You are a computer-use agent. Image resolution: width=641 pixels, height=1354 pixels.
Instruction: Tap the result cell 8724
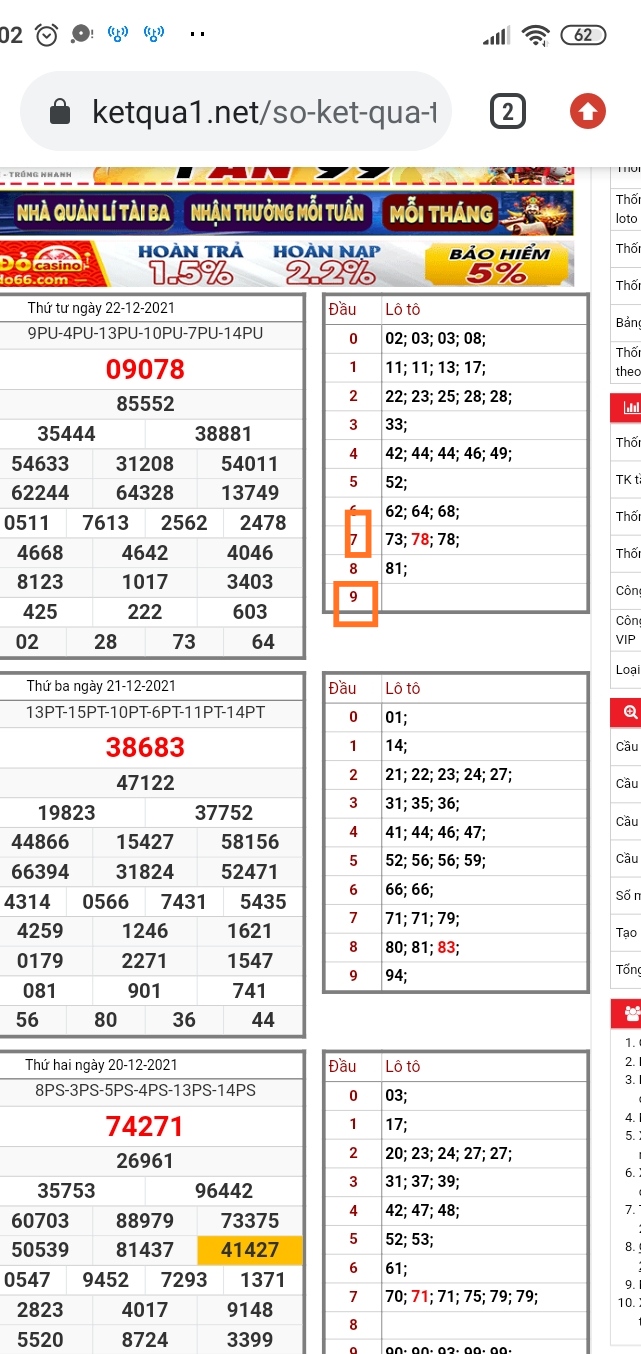point(145,1339)
